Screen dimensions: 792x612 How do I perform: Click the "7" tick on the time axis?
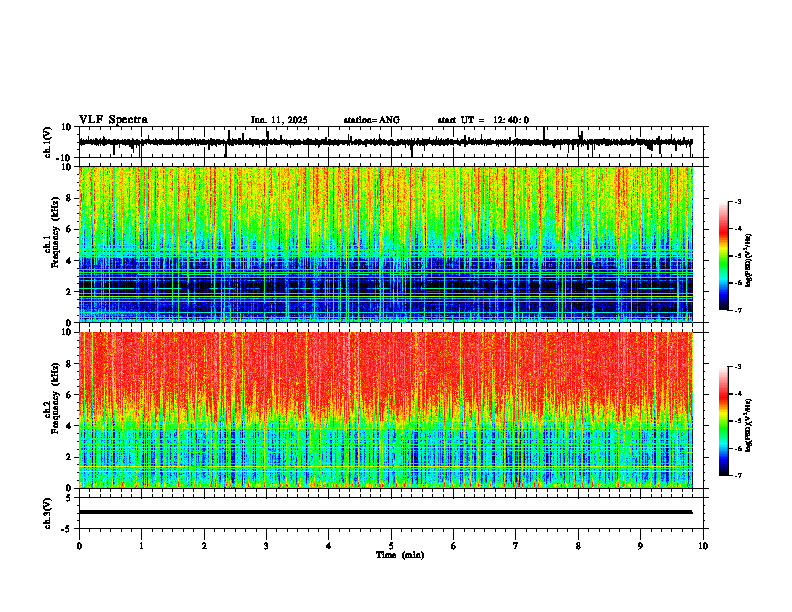coord(516,546)
